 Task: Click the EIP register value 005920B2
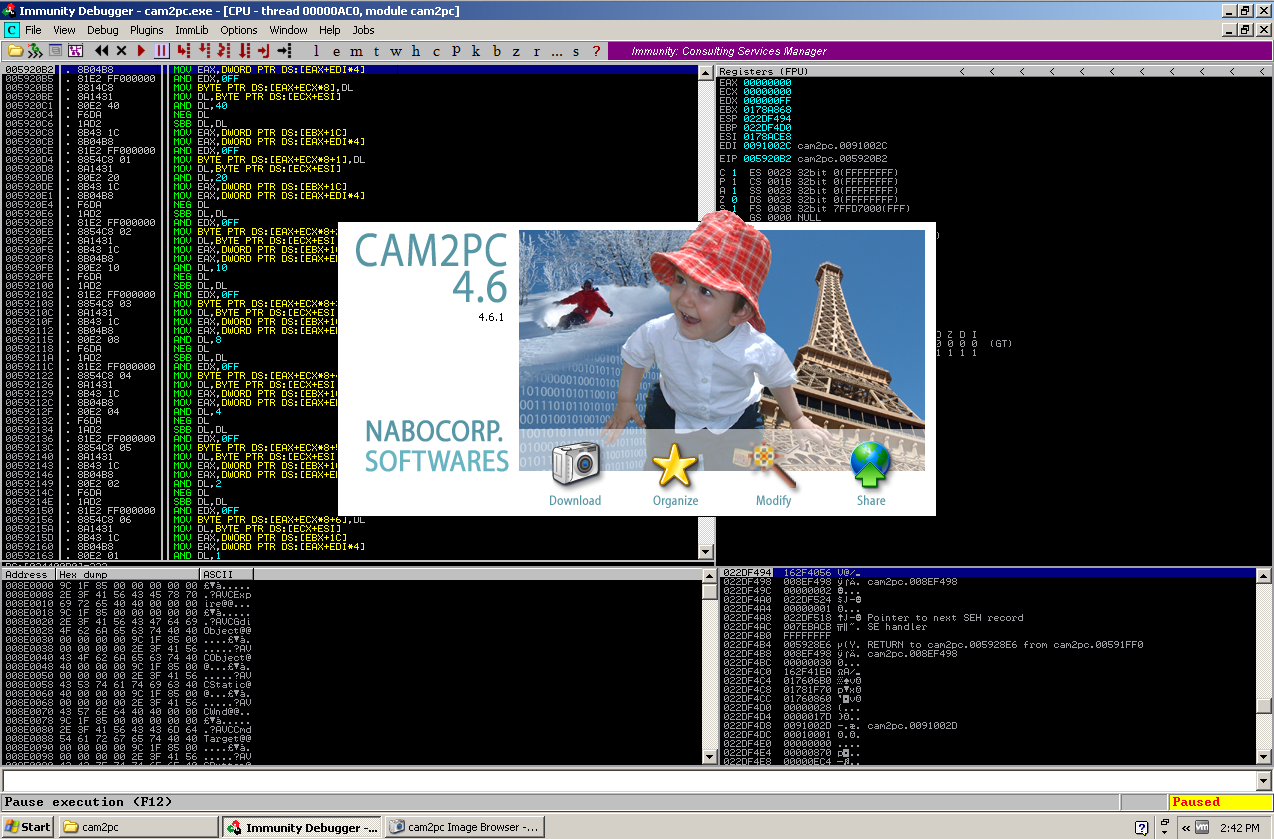coord(767,158)
